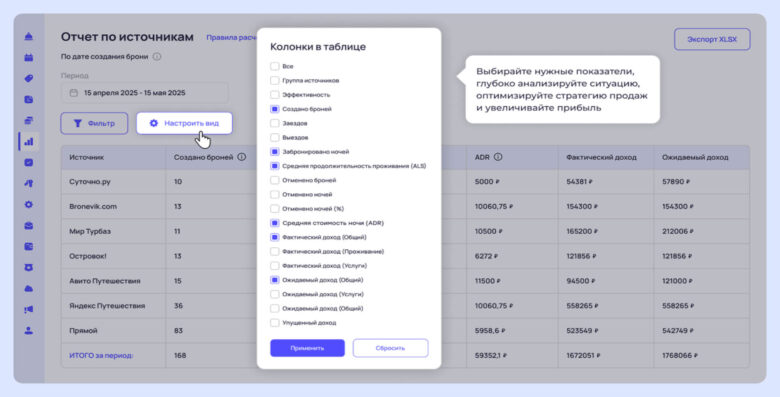Open the checkmark tasks sidebar icon
Image resolution: width=780 pixels, height=397 pixels.
coord(29,163)
